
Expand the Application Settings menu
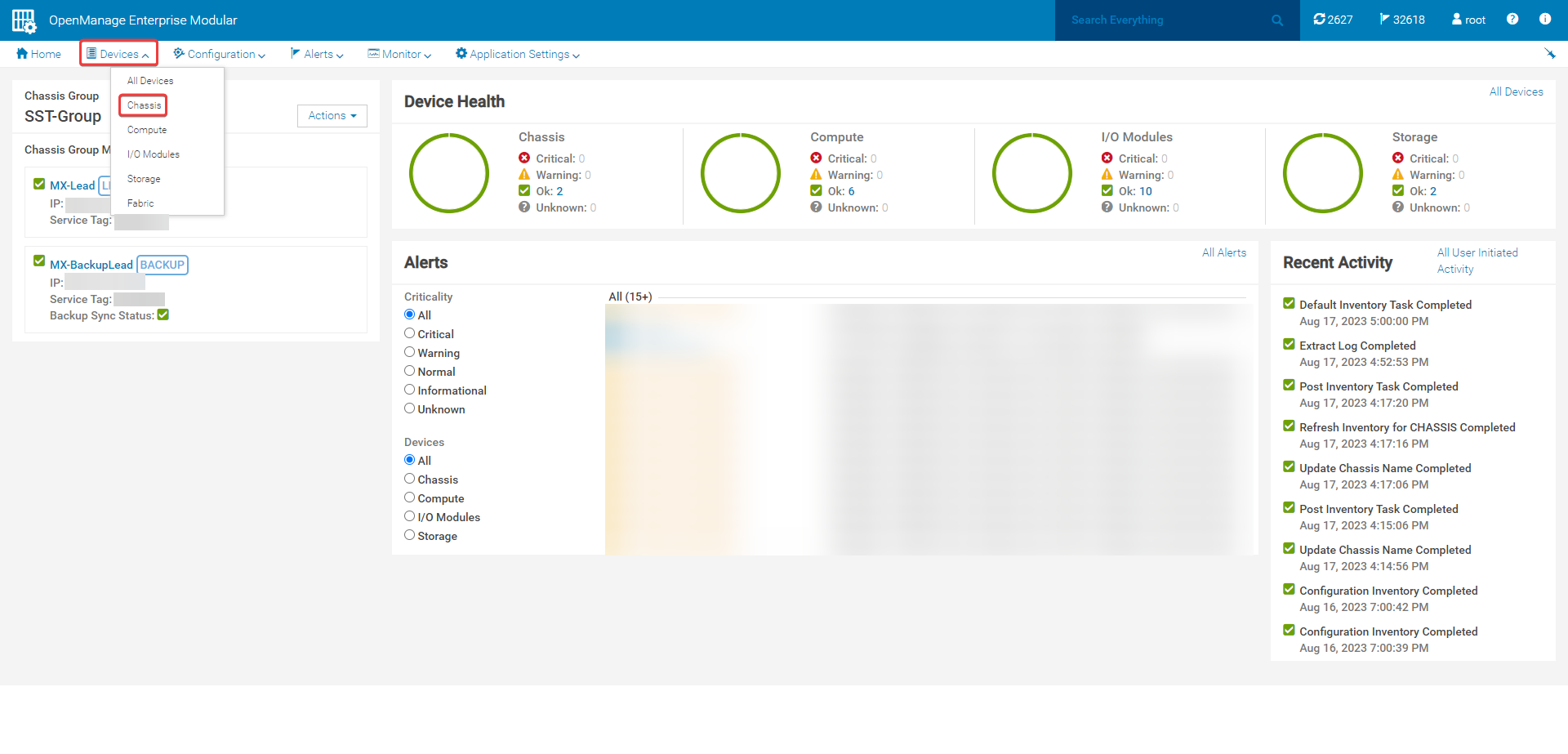click(x=518, y=54)
